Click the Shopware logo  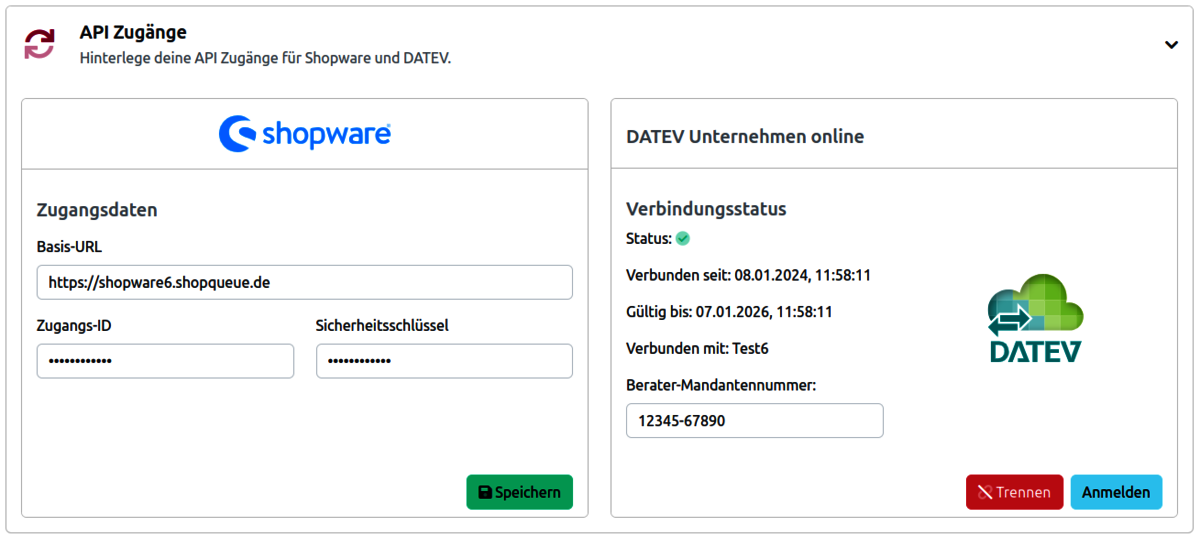[305, 134]
